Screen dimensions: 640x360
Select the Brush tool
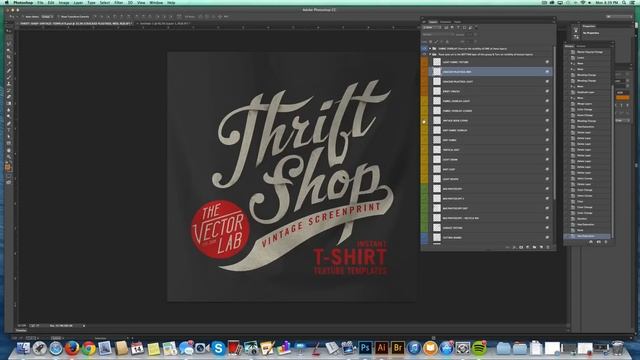(x=9, y=77)
